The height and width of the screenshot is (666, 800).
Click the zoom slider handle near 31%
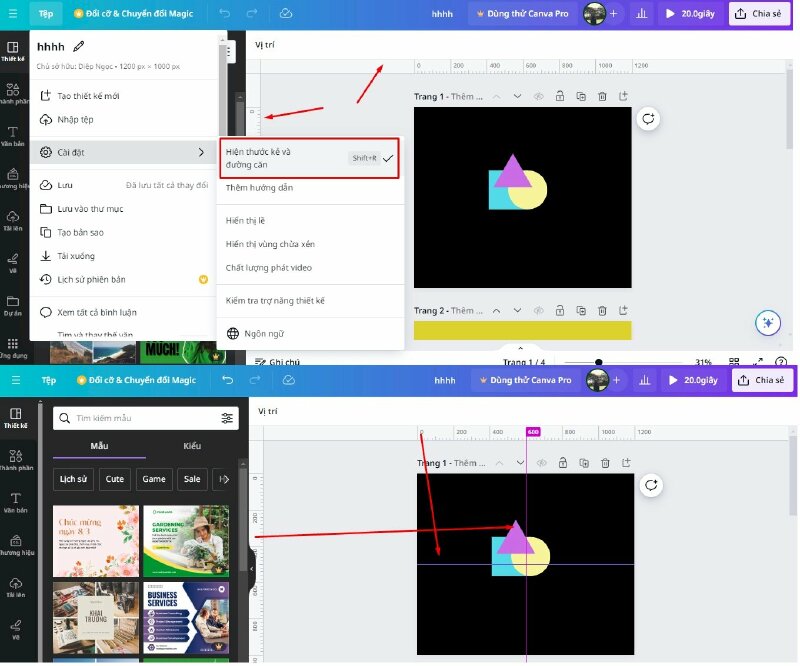598,362
